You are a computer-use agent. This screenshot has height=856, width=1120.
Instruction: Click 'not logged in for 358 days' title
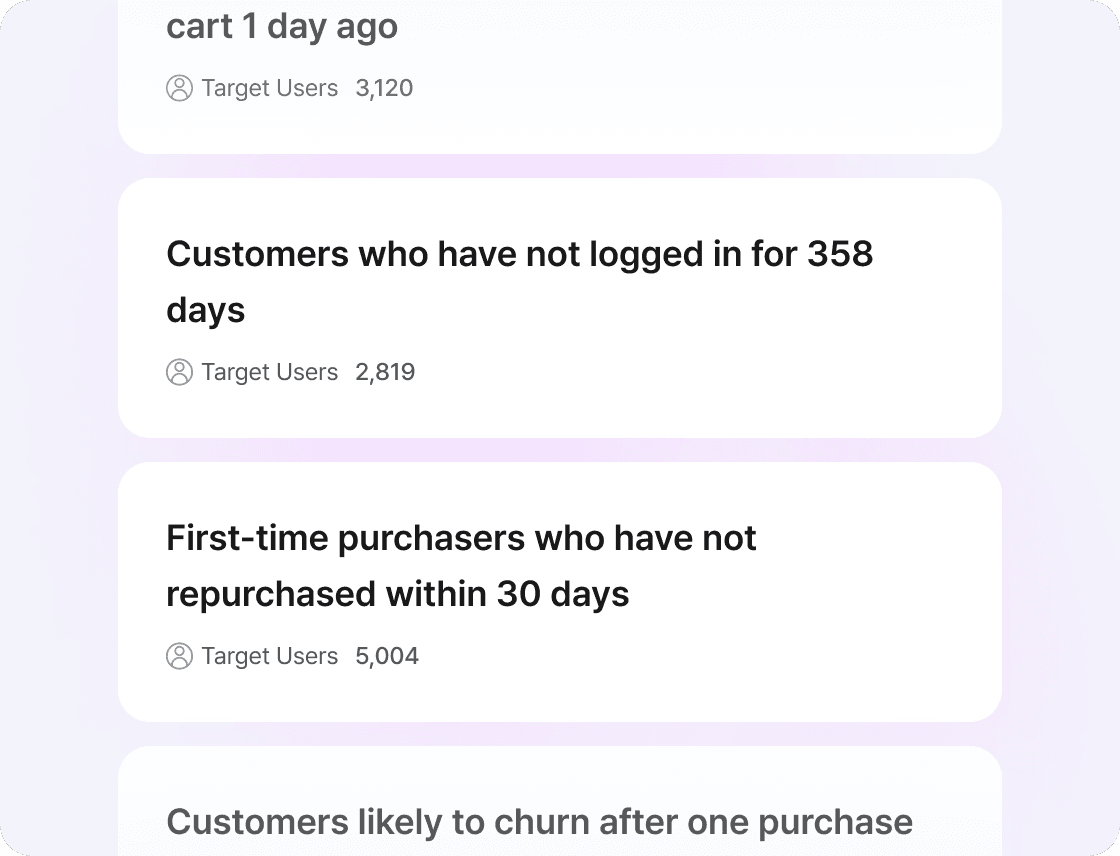pos(519,282)
